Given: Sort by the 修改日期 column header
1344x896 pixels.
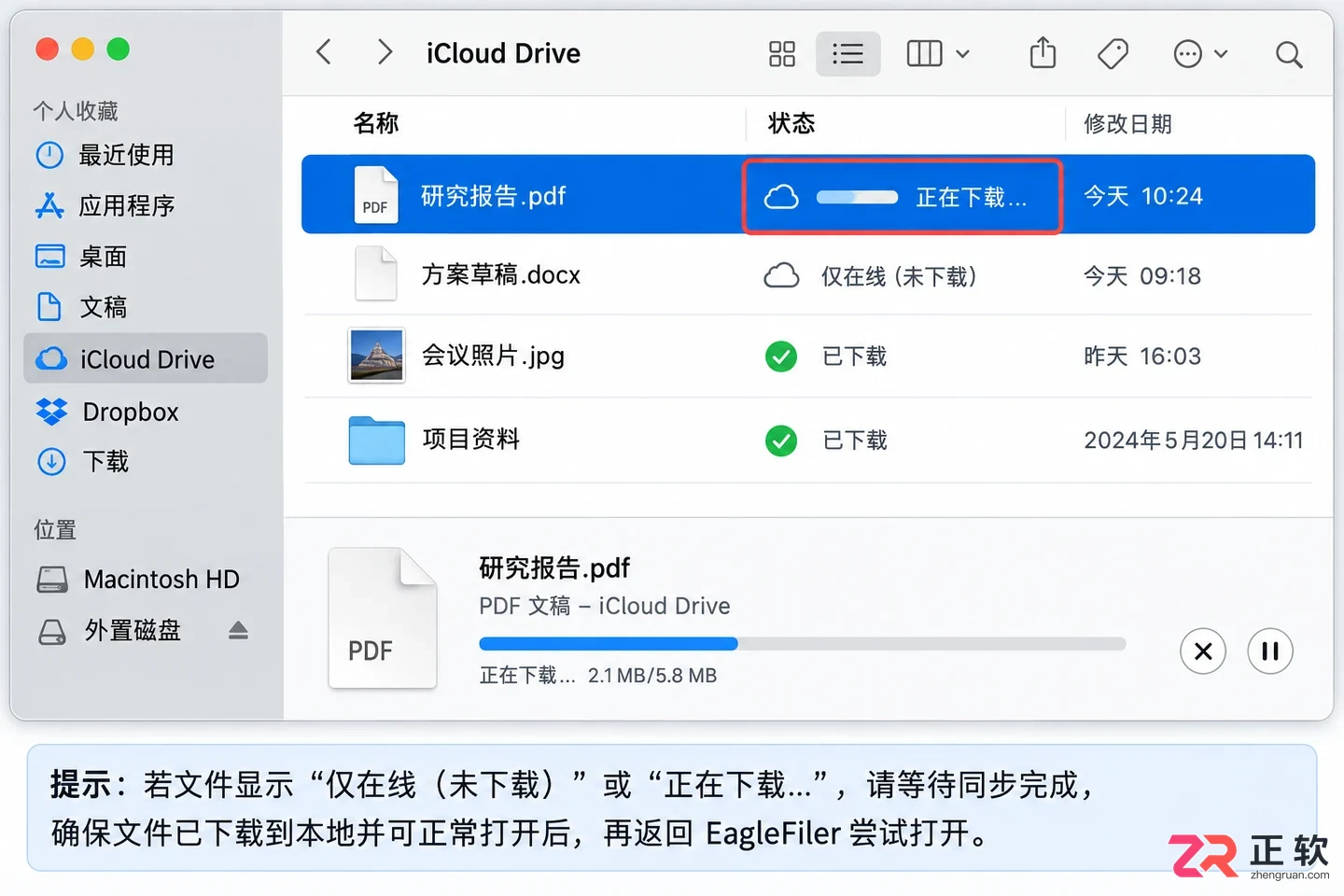Looking at the screenshot, I should (1127, 123).
